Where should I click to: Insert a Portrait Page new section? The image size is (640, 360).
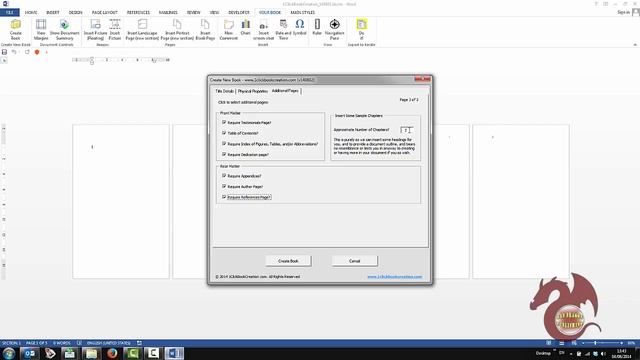[x=177, y=29]
